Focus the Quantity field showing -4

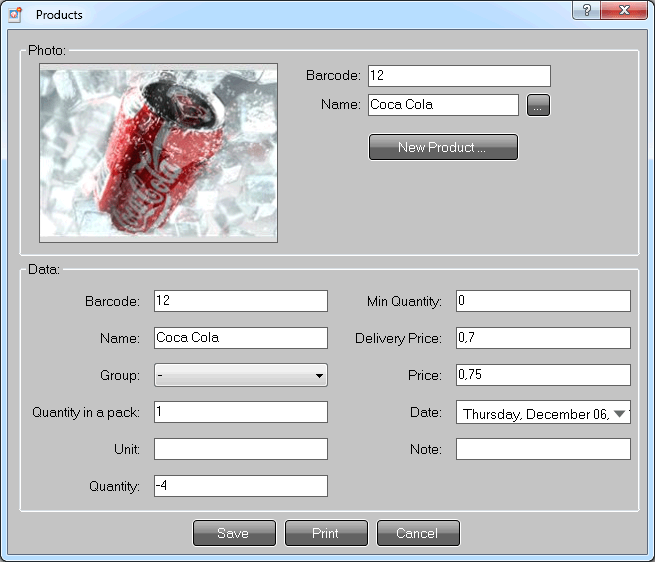[241, 486]
